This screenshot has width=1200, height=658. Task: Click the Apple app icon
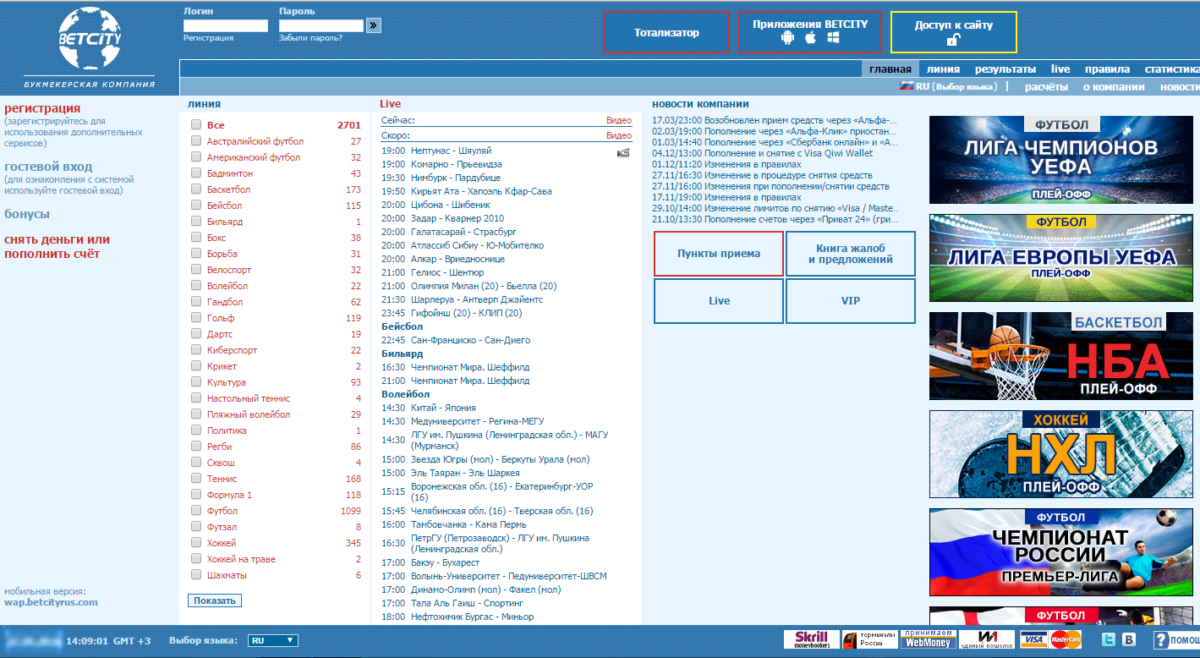click(x=810, y=38)
